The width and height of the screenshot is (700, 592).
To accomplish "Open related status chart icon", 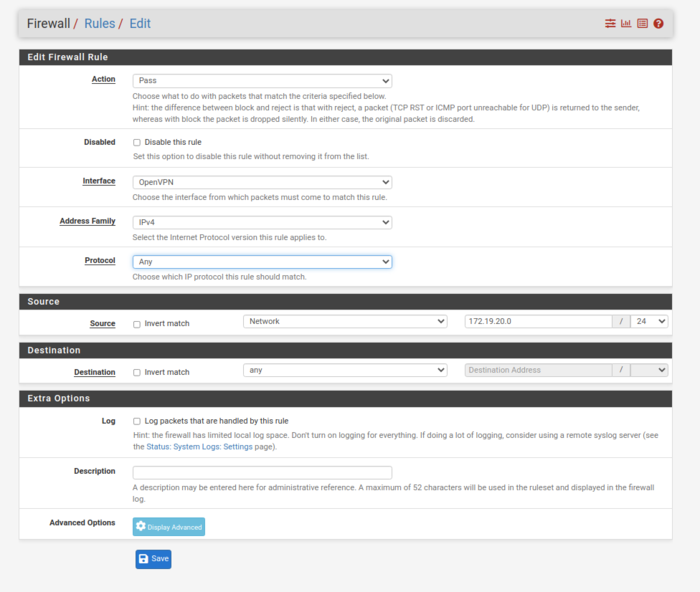I will point(626,23).
